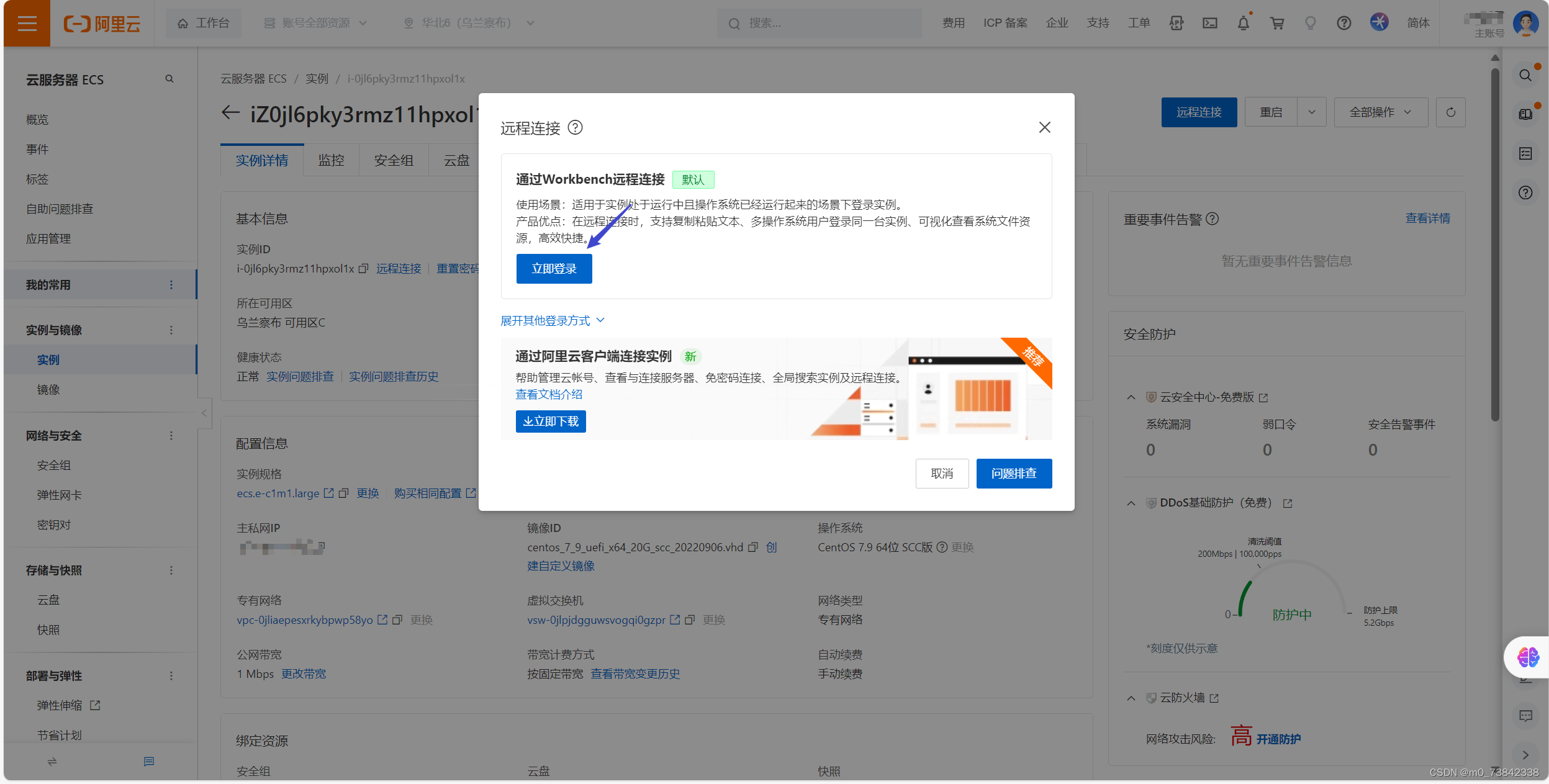Click the user avatar

(1525, 24)
